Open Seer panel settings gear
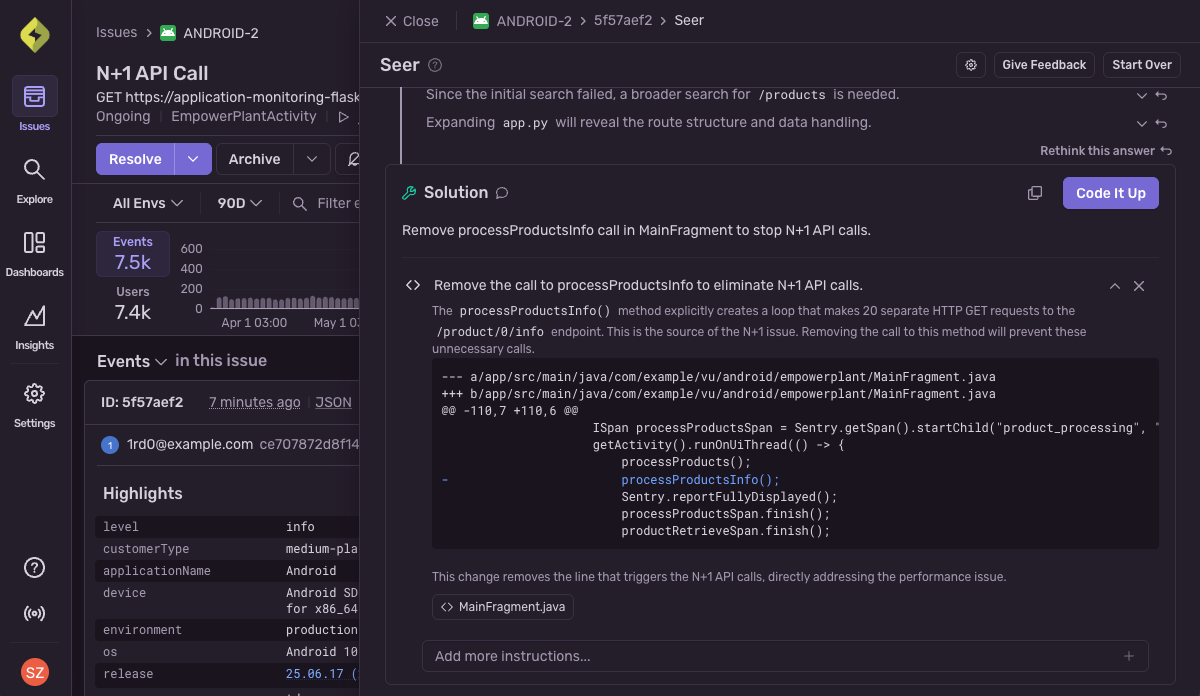Image resolution: width=1200 pixels, height=696 pixels. coord(970,64)
